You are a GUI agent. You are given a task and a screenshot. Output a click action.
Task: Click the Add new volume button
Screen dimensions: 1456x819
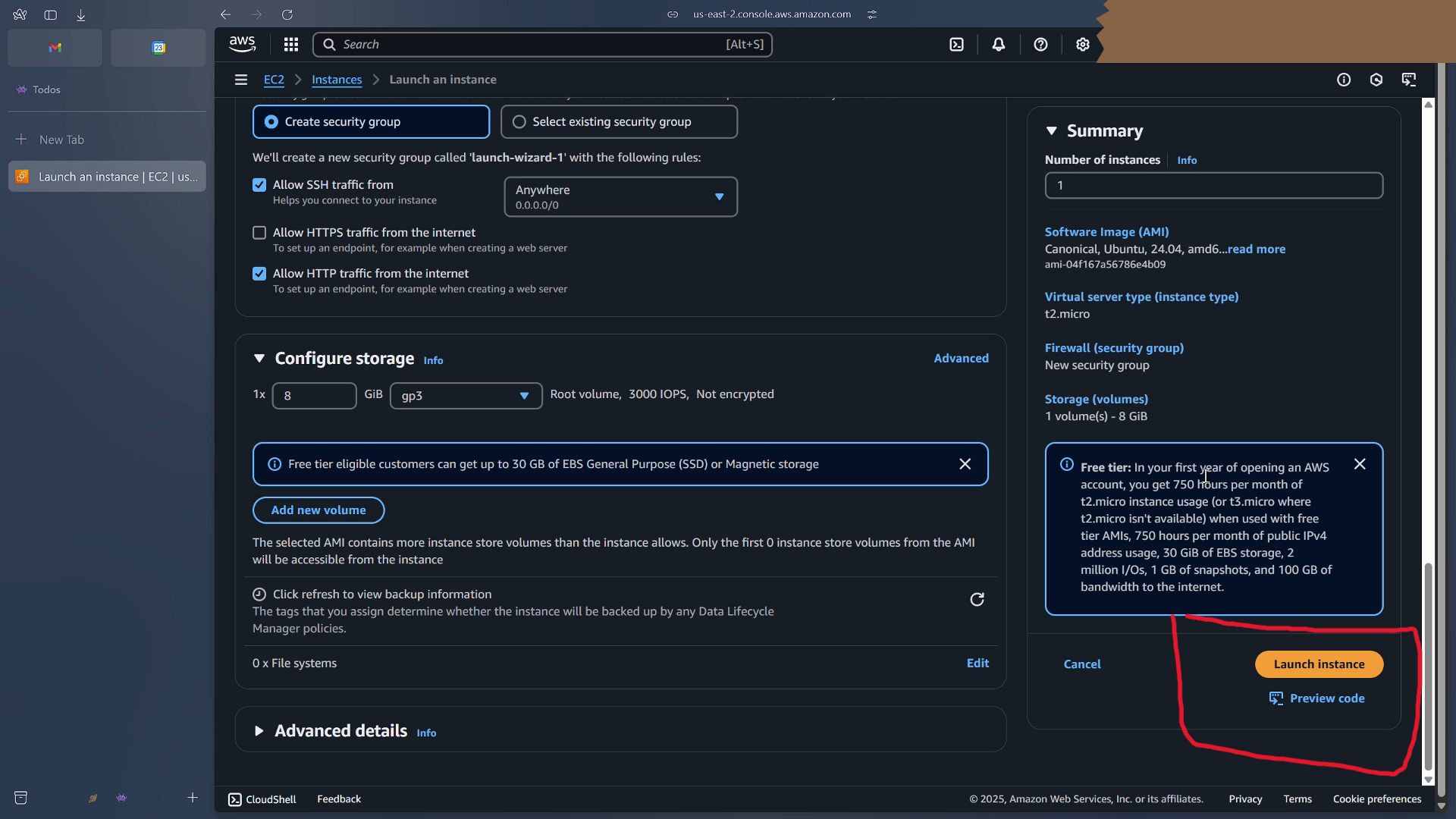pyautogui.click(x=318, y=510)
